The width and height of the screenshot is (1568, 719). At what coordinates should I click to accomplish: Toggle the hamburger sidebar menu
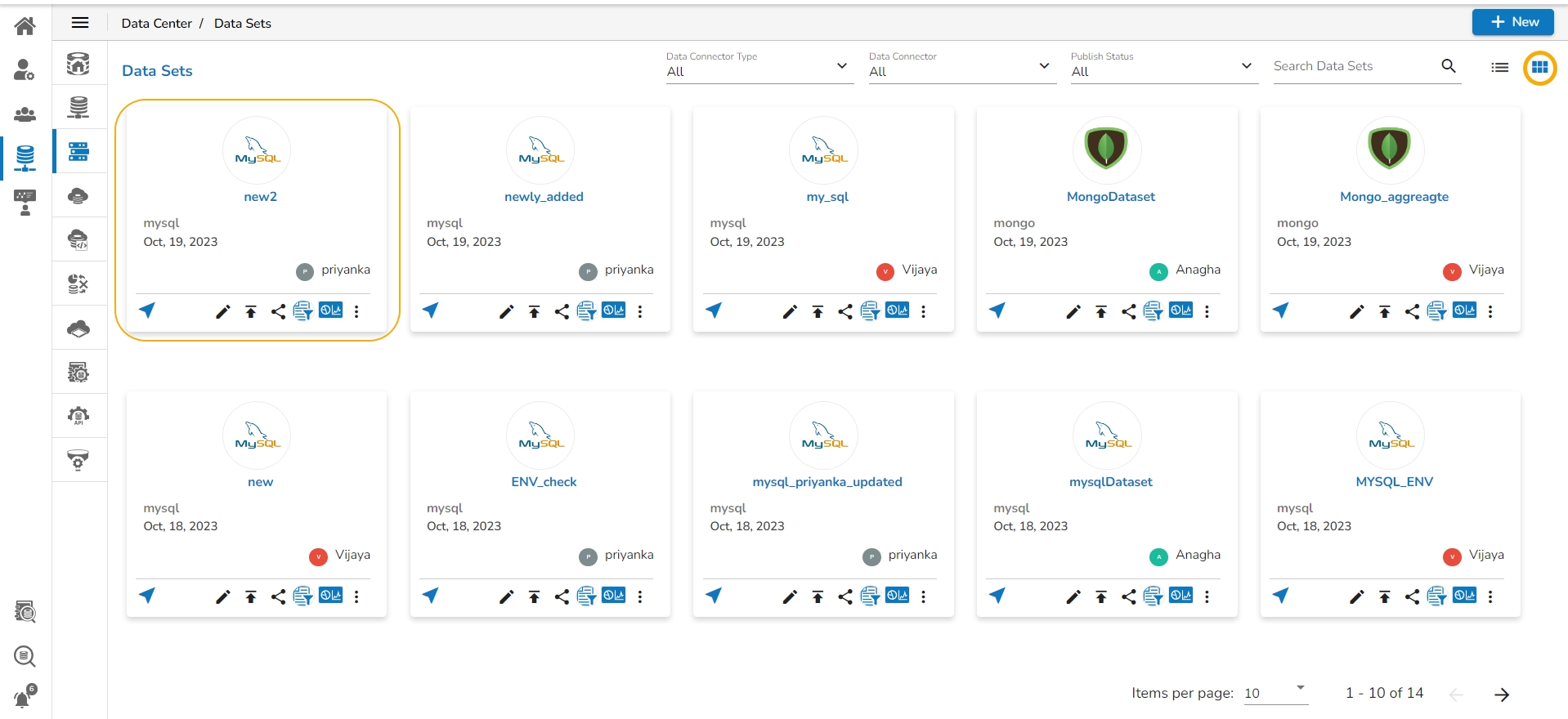[x=80, y=23]
